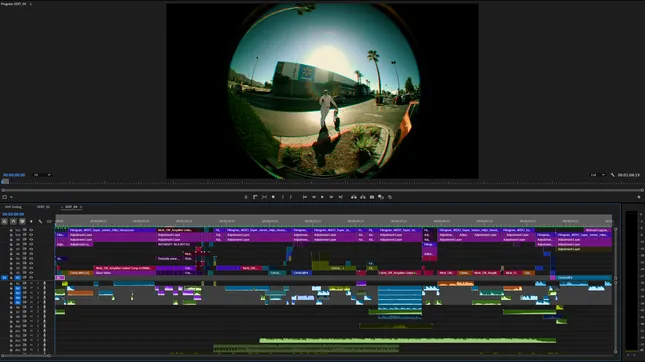Toggle V1 source patching

coord(4,277)
